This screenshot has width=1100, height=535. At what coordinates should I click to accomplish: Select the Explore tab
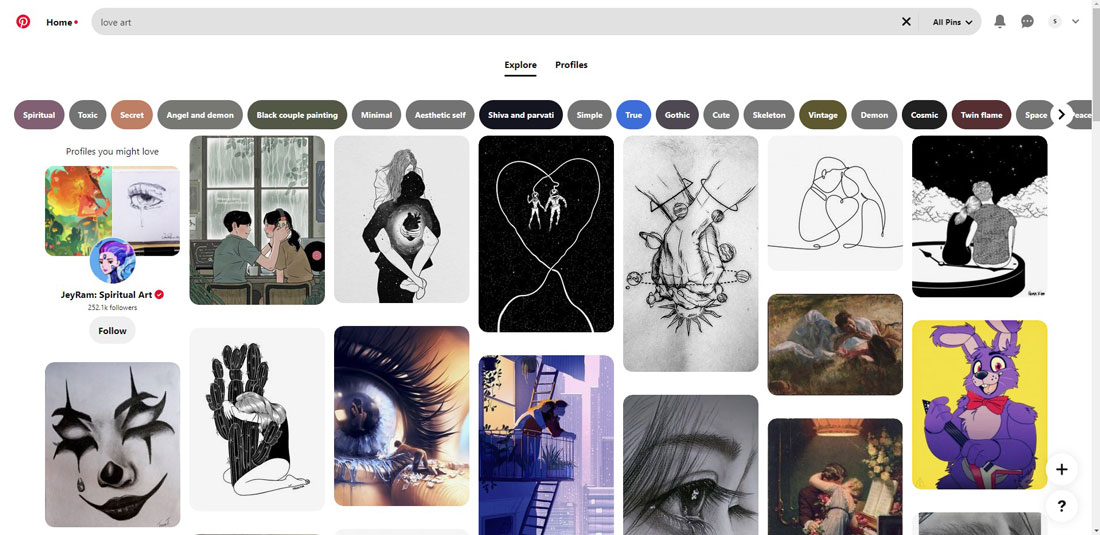pyautogui.click(x=520, y=65)
